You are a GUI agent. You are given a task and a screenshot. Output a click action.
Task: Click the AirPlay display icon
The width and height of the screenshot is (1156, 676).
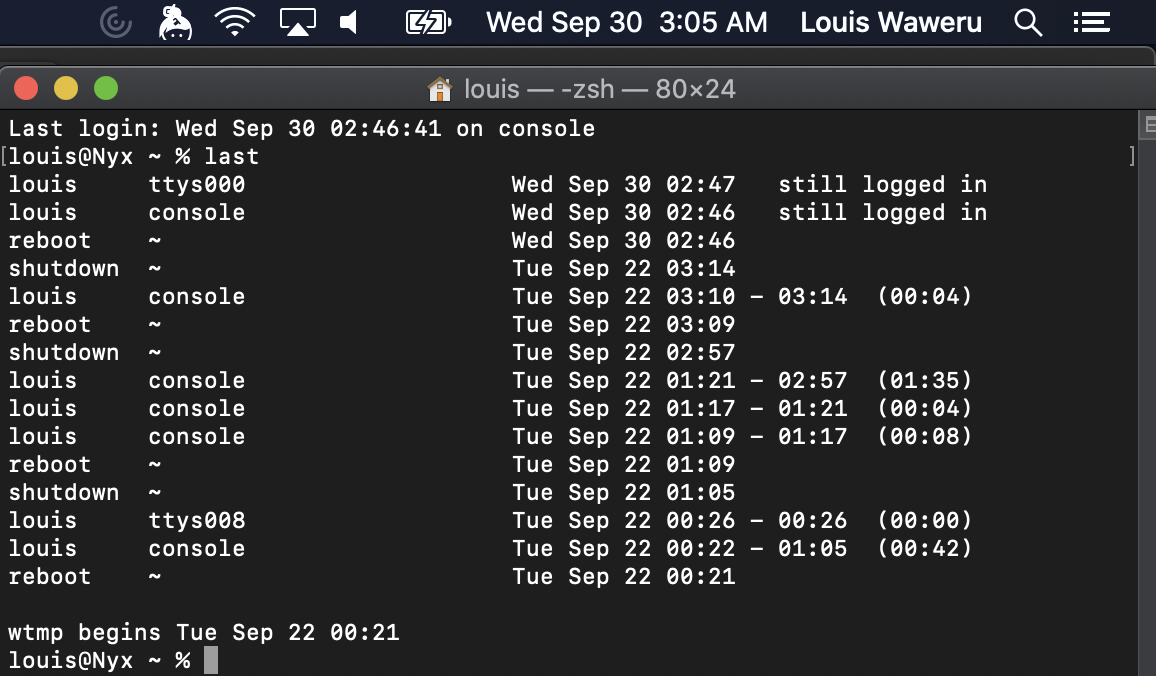click(297, 22)
